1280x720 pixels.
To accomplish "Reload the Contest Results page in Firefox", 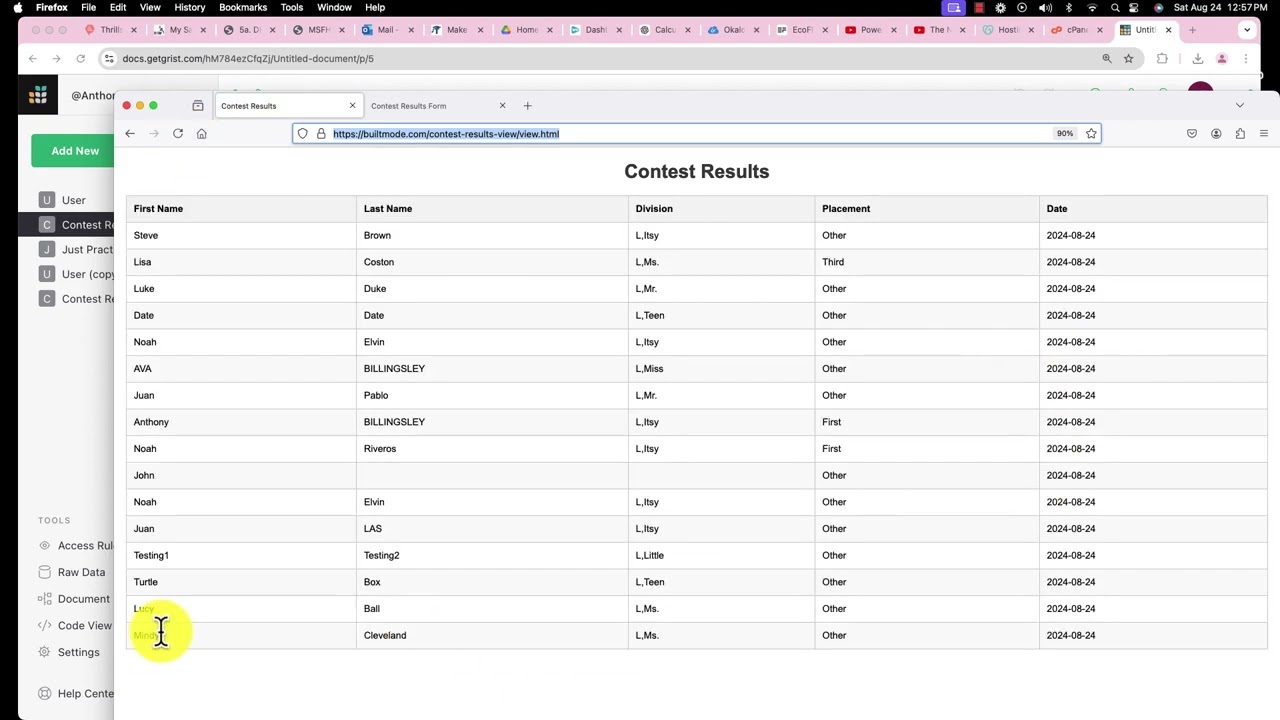I will pos(178,133).
